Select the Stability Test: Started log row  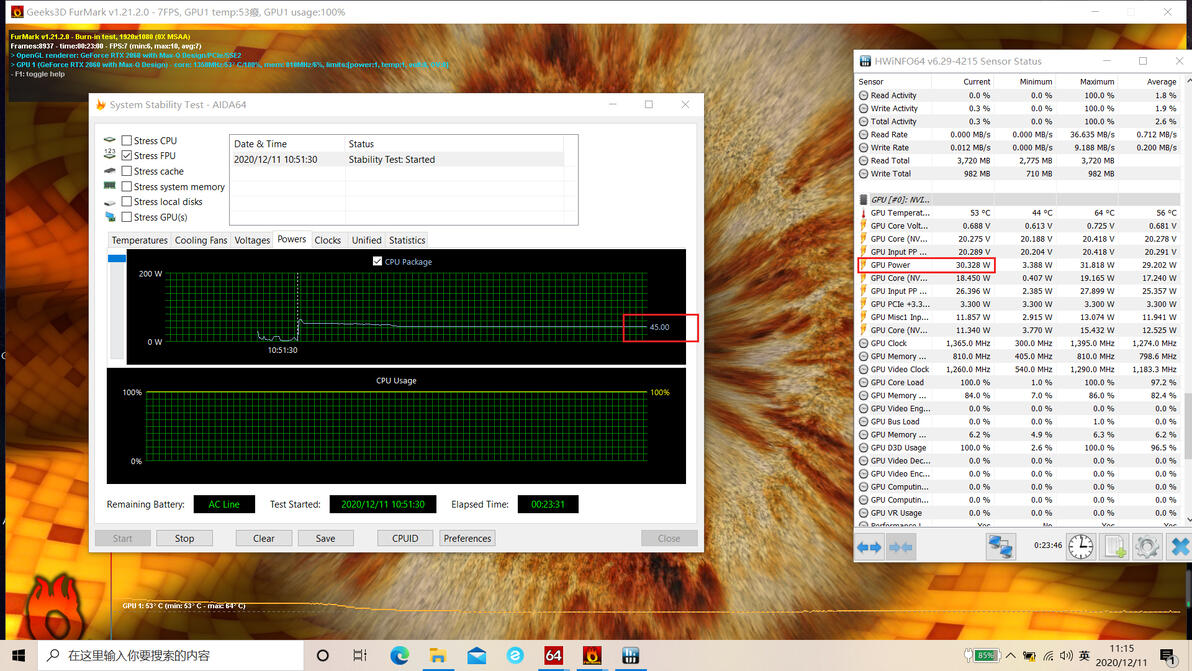(x=397, y=160)
